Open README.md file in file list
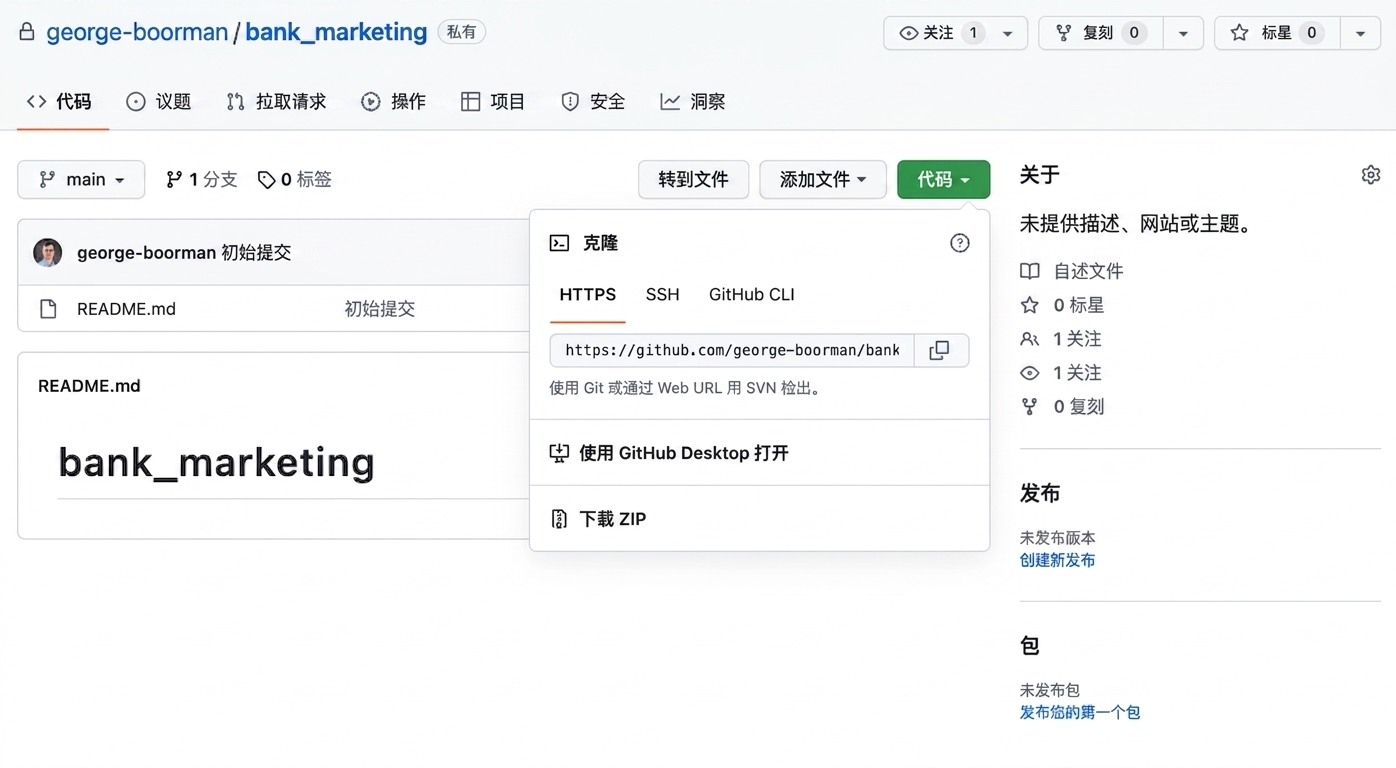The image size is (1396, 768). coord(126,309)
